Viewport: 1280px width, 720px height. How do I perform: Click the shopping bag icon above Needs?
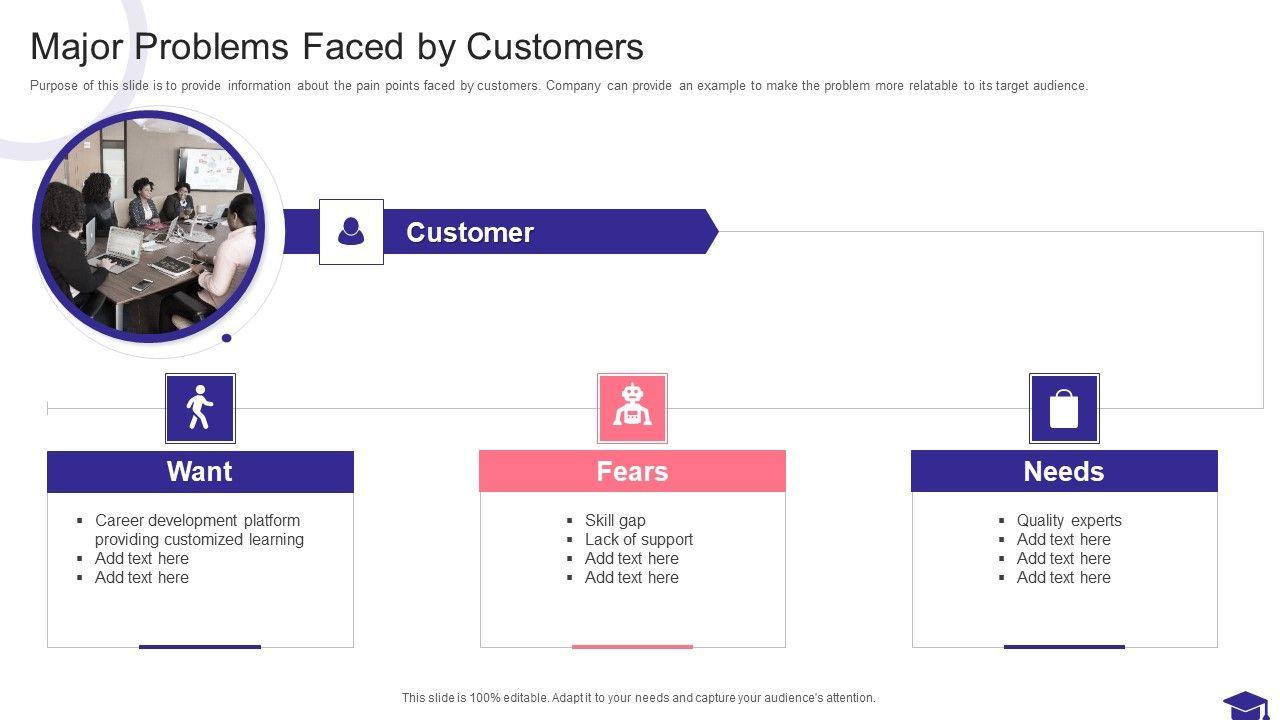[1064, 408]
